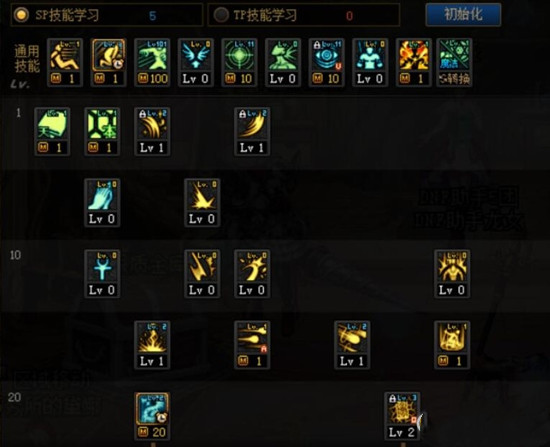Click the golden meteor skill, Lv 1

click(x=352, y=345)
